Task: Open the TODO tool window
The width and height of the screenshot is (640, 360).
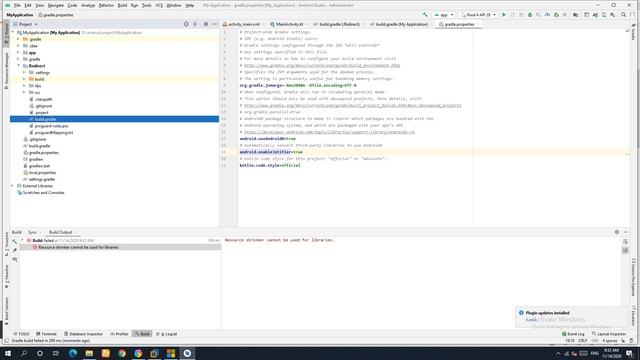Action: click(x=22, y=334)
